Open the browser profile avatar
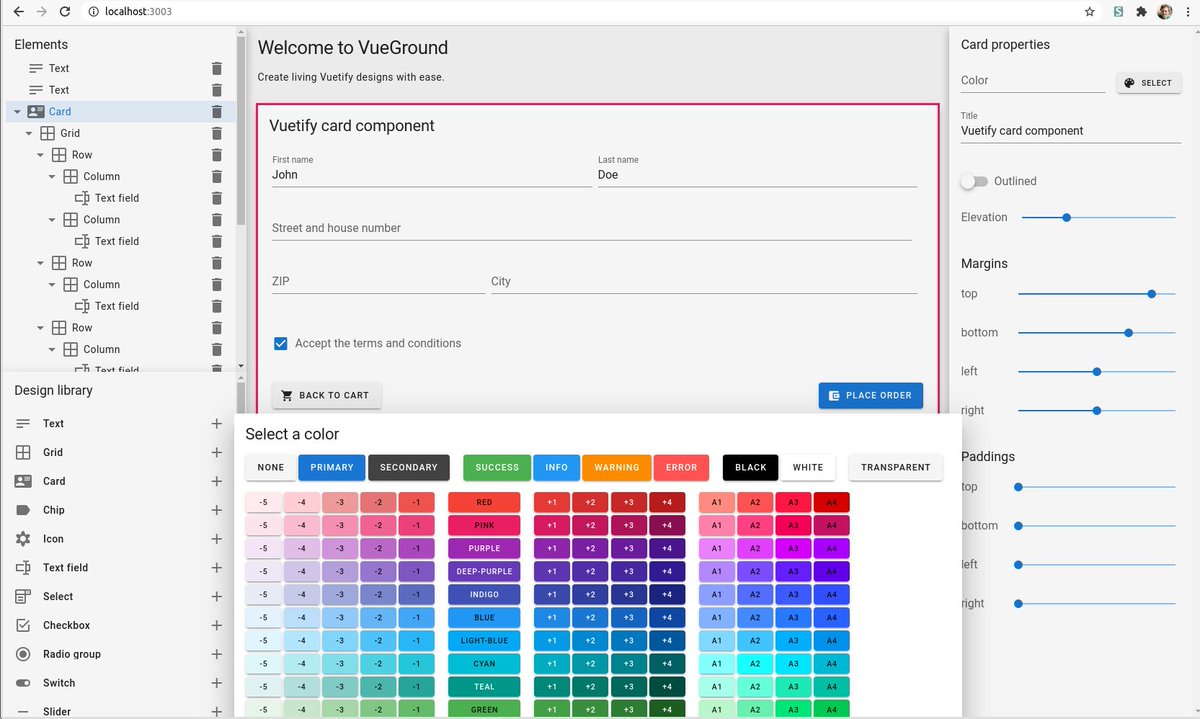This screenshot has width=1200, height=719. (1165, 12)
